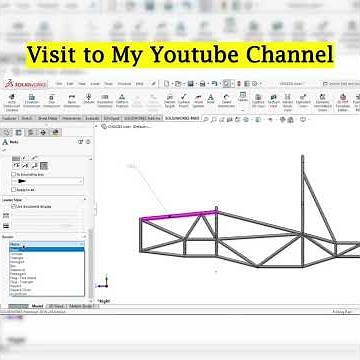Activate the Section View ribbon tool
360x360 pixels.
274,101
